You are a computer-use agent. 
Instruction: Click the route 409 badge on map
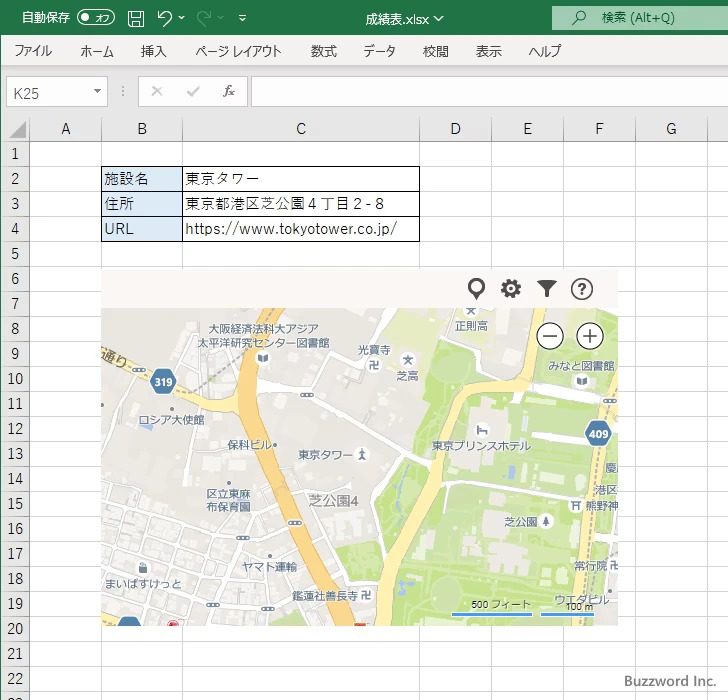click(598, 434)
